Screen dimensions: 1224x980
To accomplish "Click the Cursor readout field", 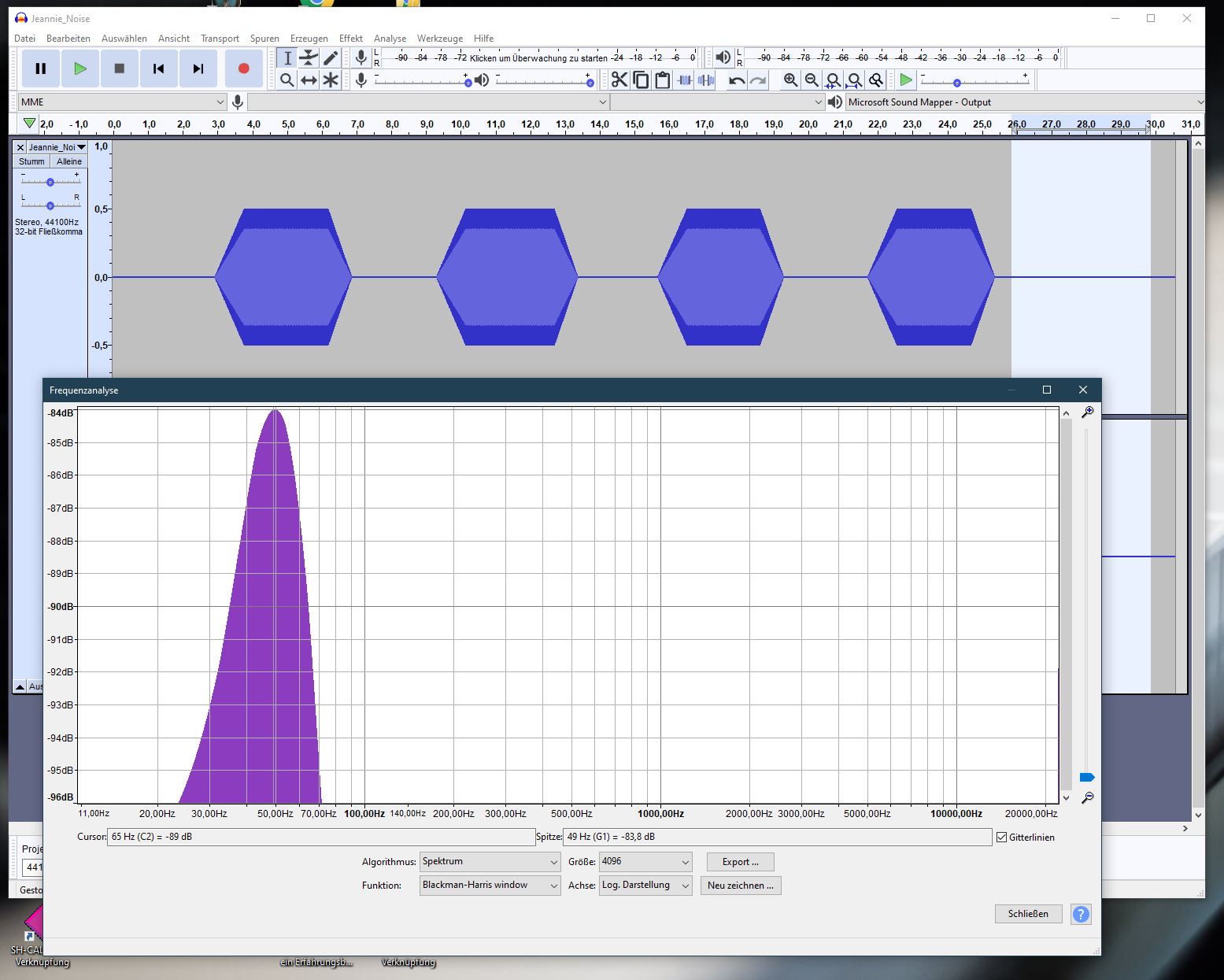I will click(321, 837).
